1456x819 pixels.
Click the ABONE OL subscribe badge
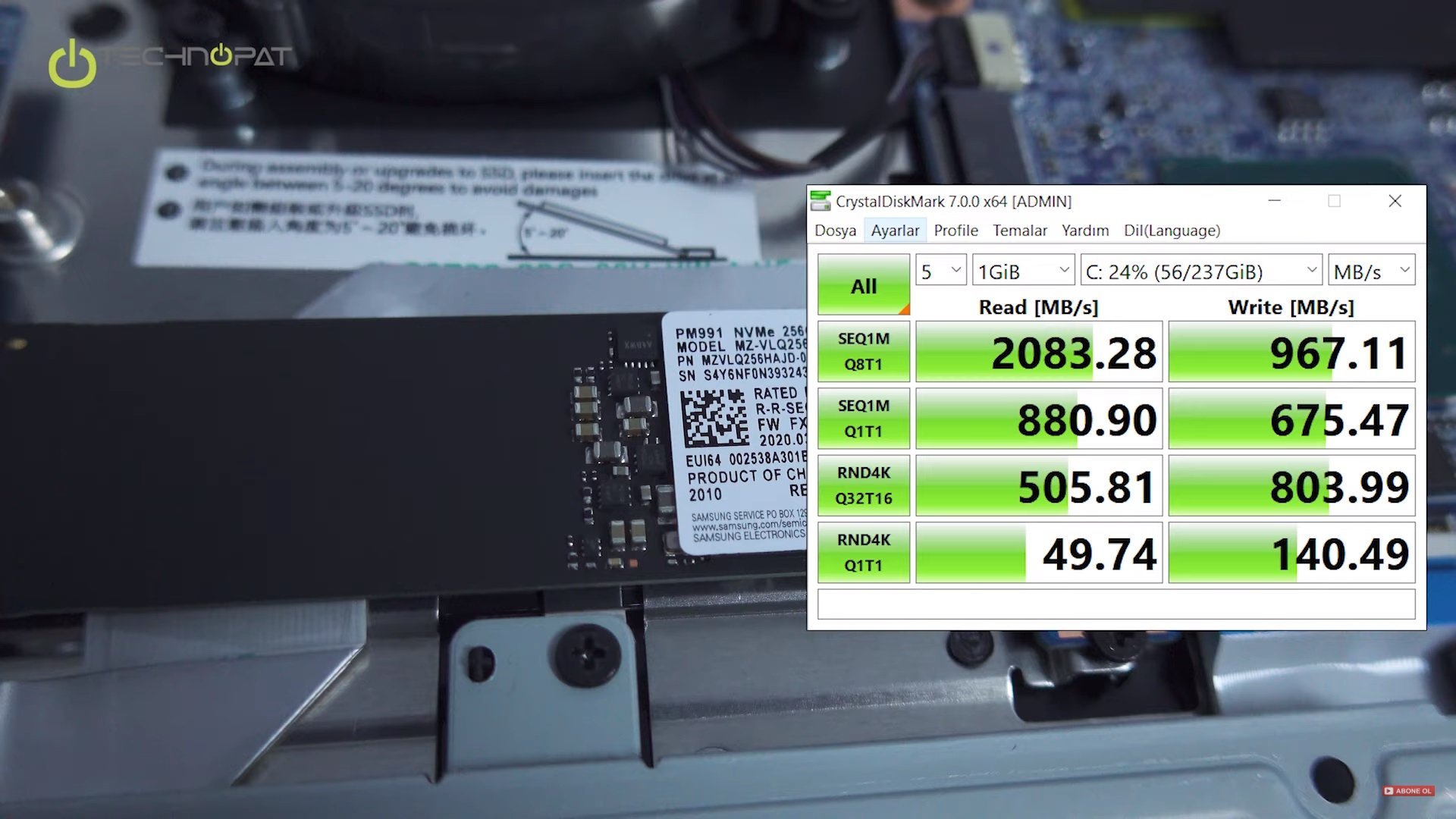point(1407,791)
